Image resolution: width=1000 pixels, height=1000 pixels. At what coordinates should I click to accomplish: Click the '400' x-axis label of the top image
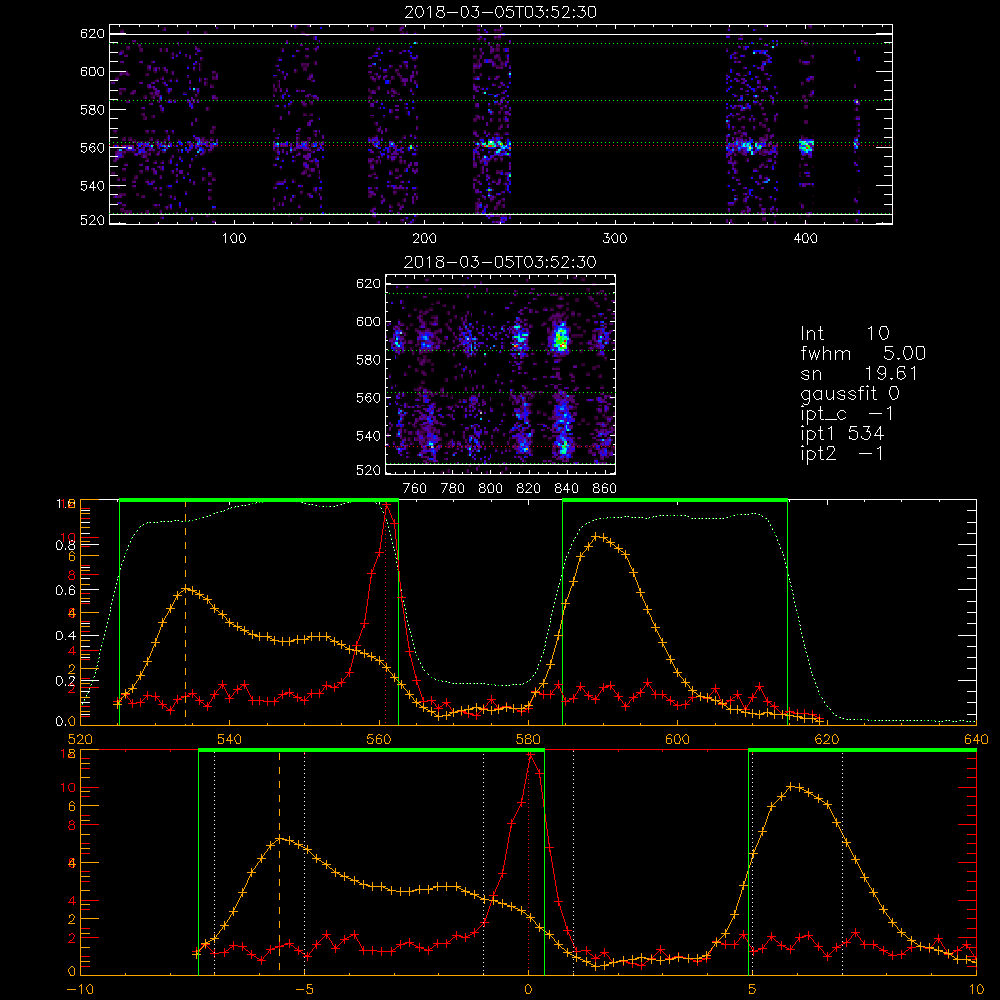tap(805, 239)
